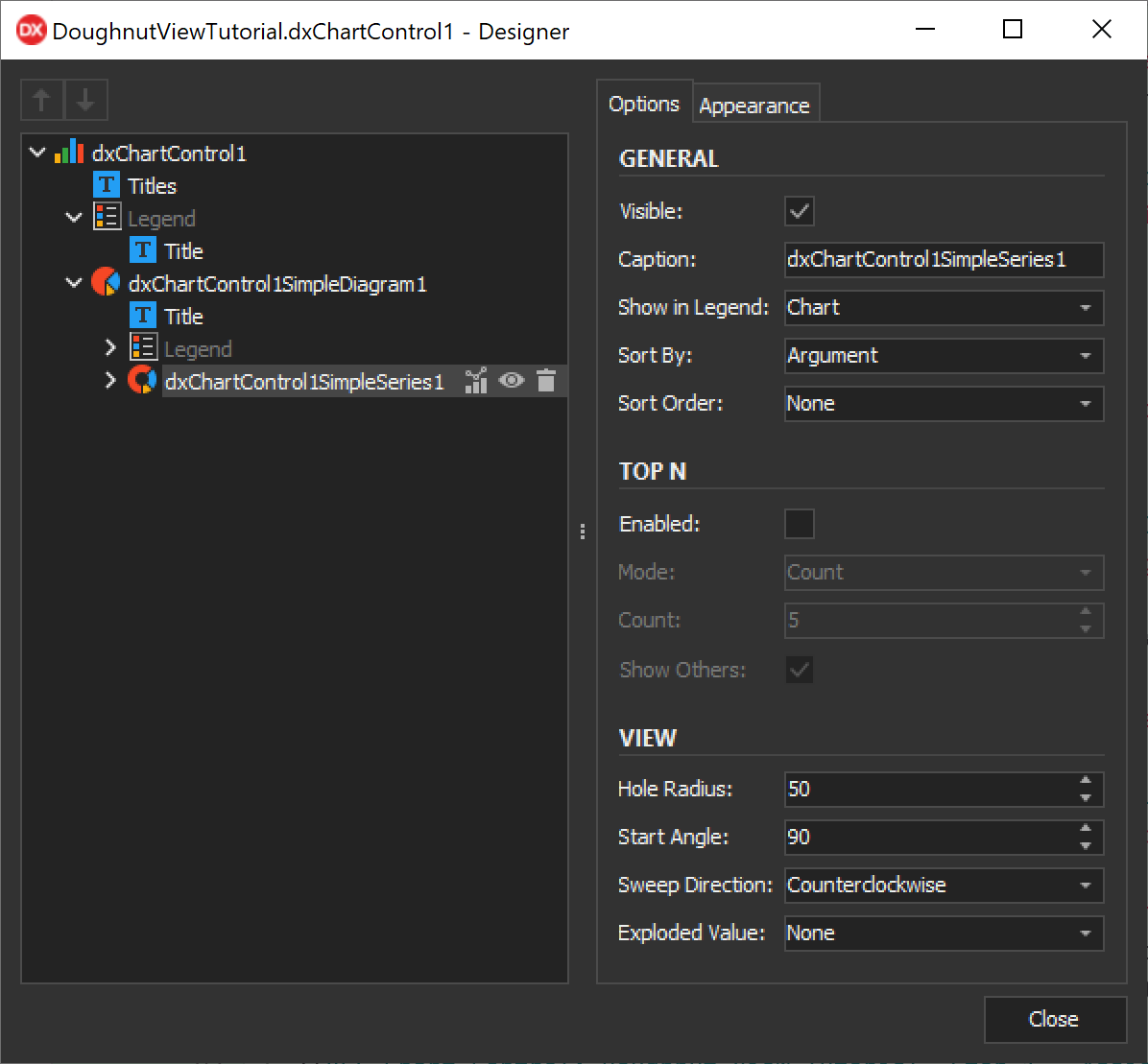Click the doughnut icon of dxChartControl1SimpleSeries1
Image resolution: width=1148 pixels, height=1064 pixels.
click(x=142, y=381)
